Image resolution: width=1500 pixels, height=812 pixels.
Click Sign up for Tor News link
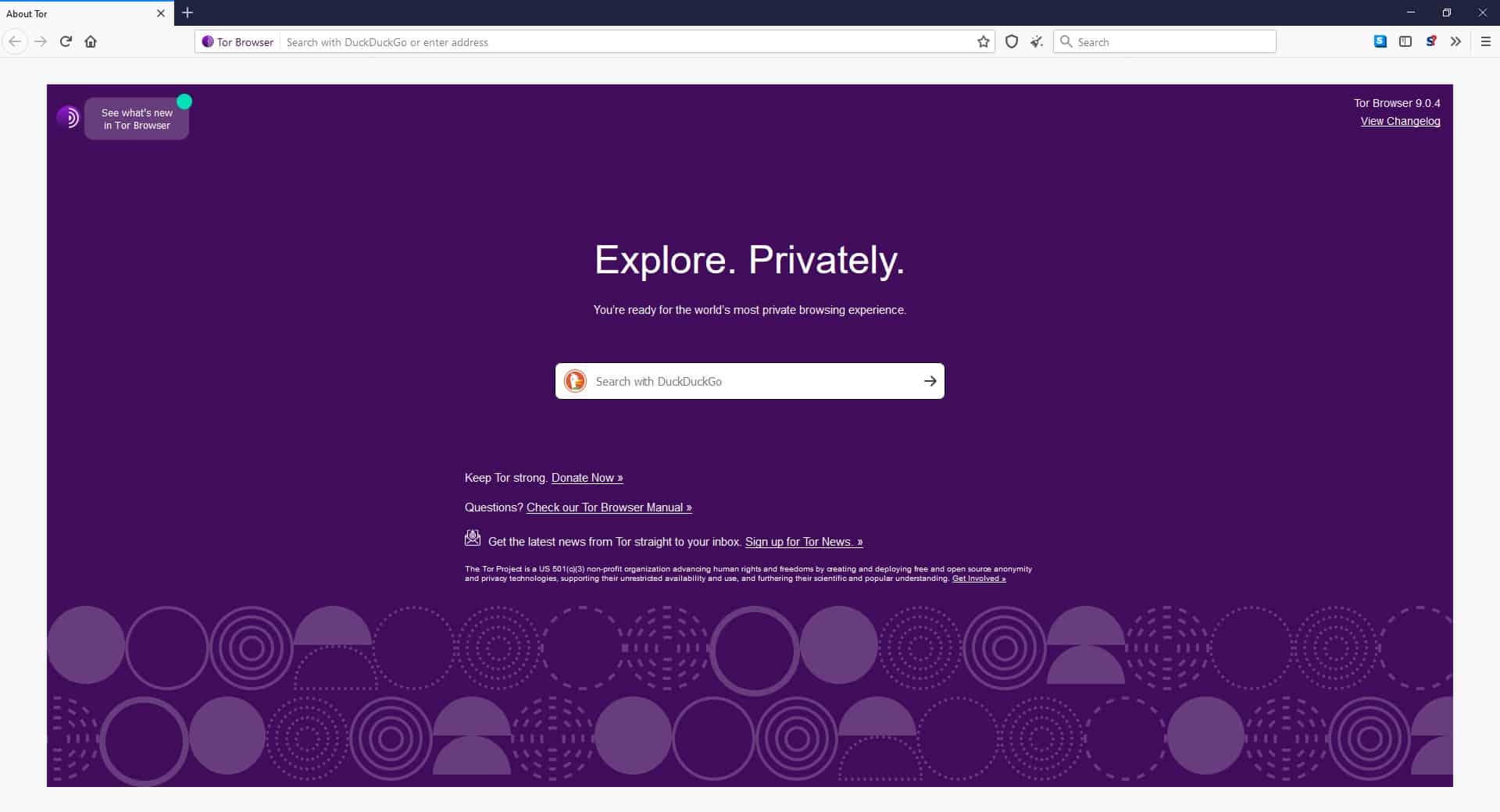pos(803,542)
